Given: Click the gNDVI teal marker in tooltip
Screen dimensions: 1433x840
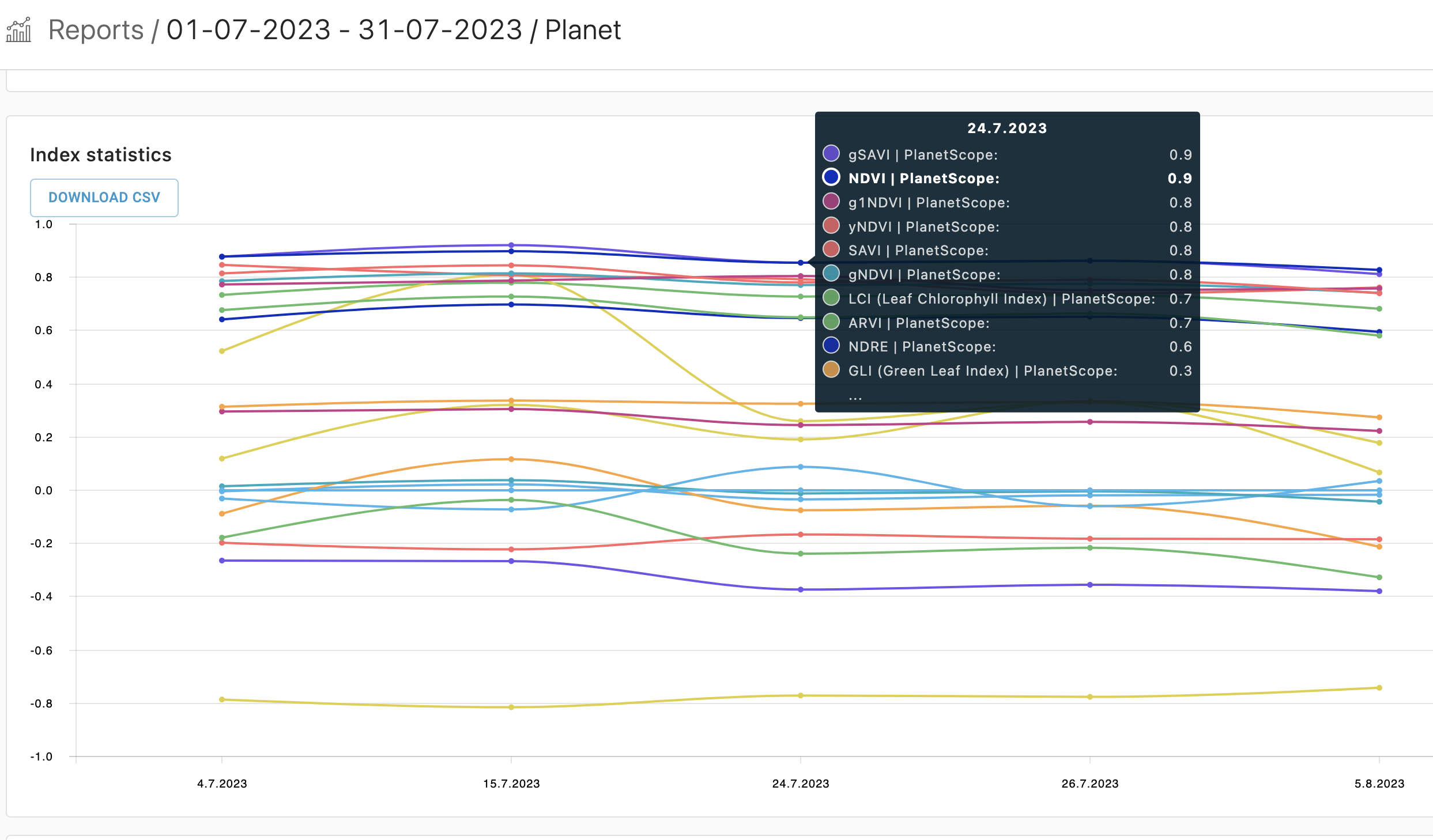Looking at the screenshot, I should point(831,274).
